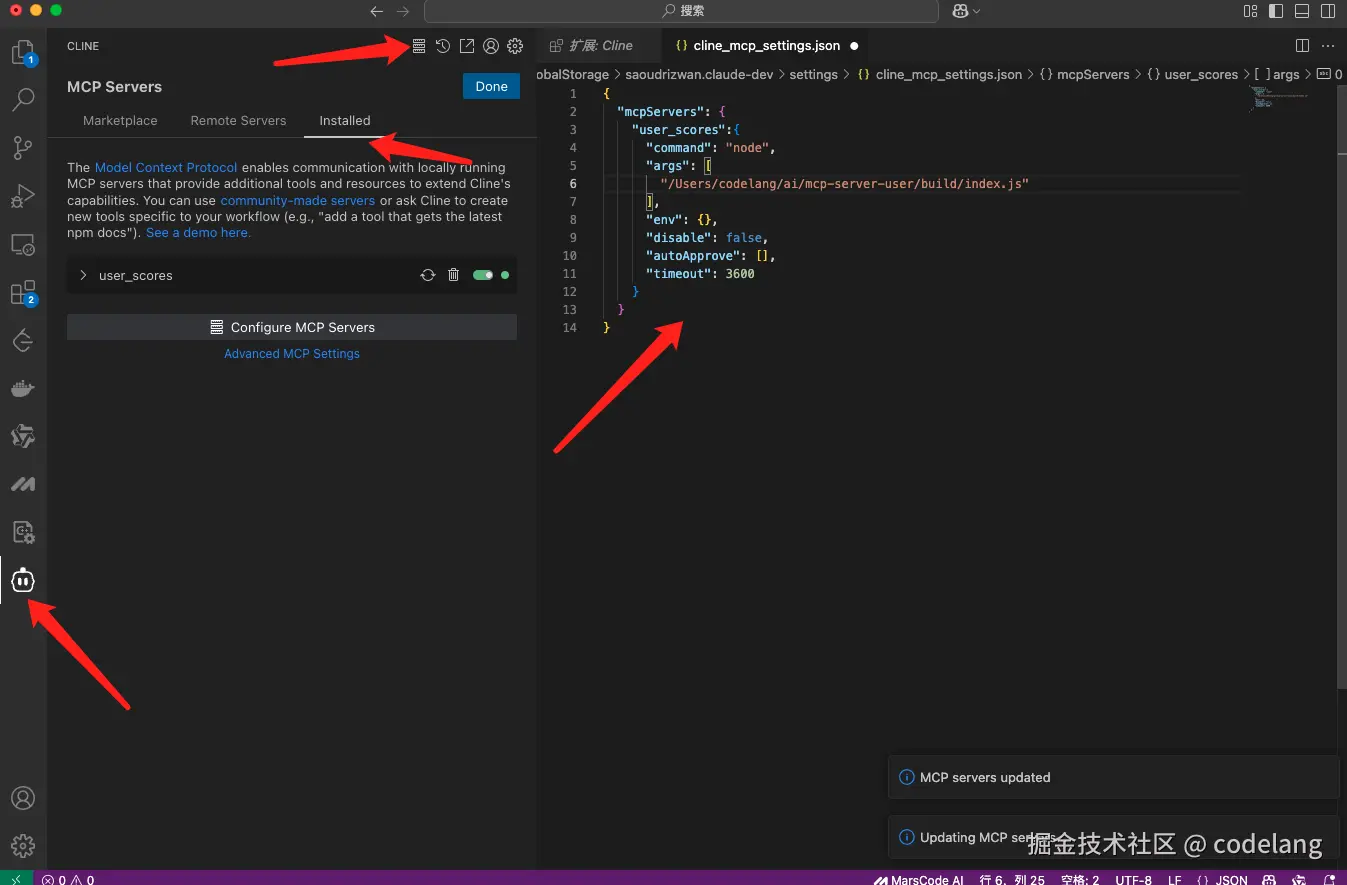Click the editor vertical scrollbar
This screenshot has width=1347, height=885.
coord(1341,386)
